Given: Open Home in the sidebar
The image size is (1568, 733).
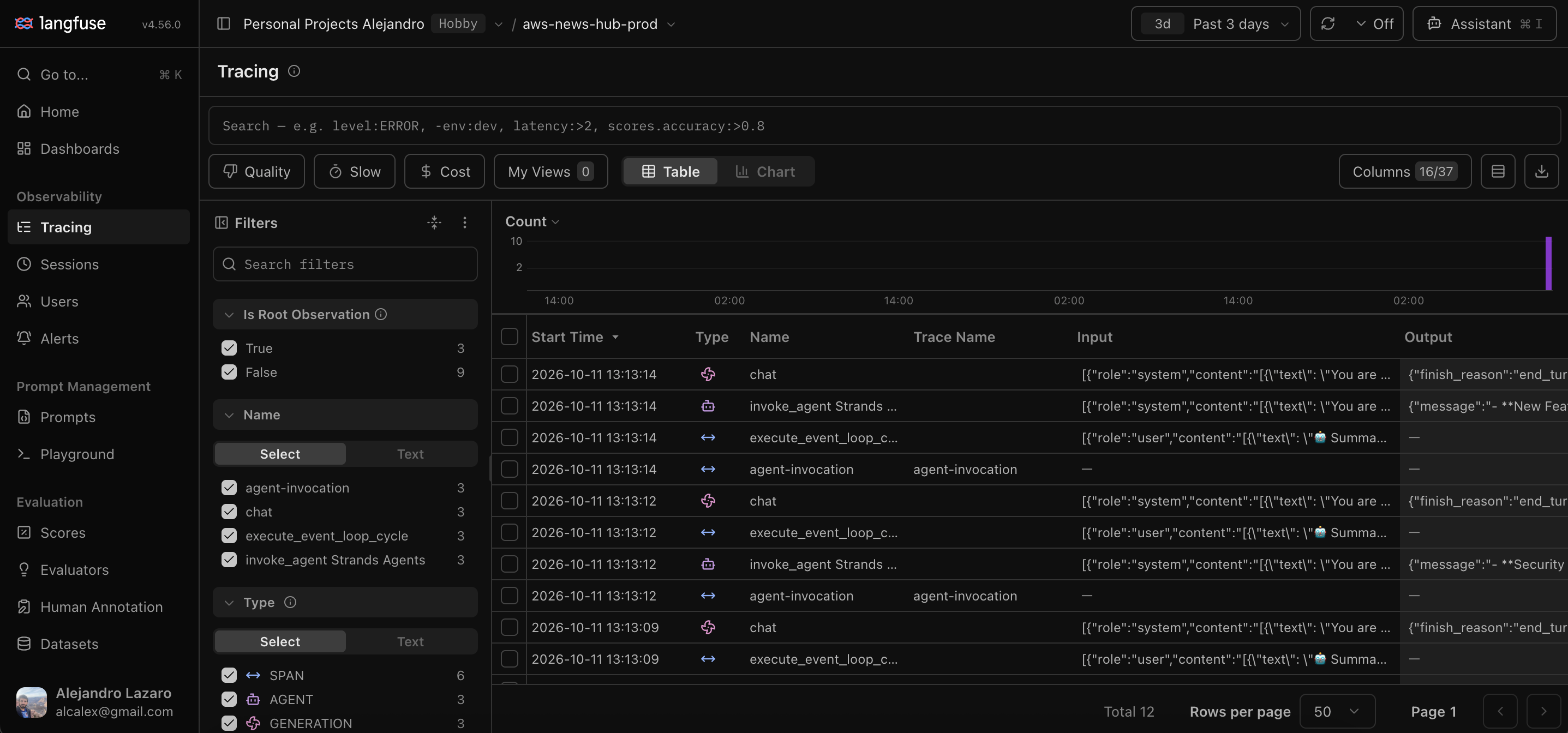Looking at the screenshot, I should point(98,112).
